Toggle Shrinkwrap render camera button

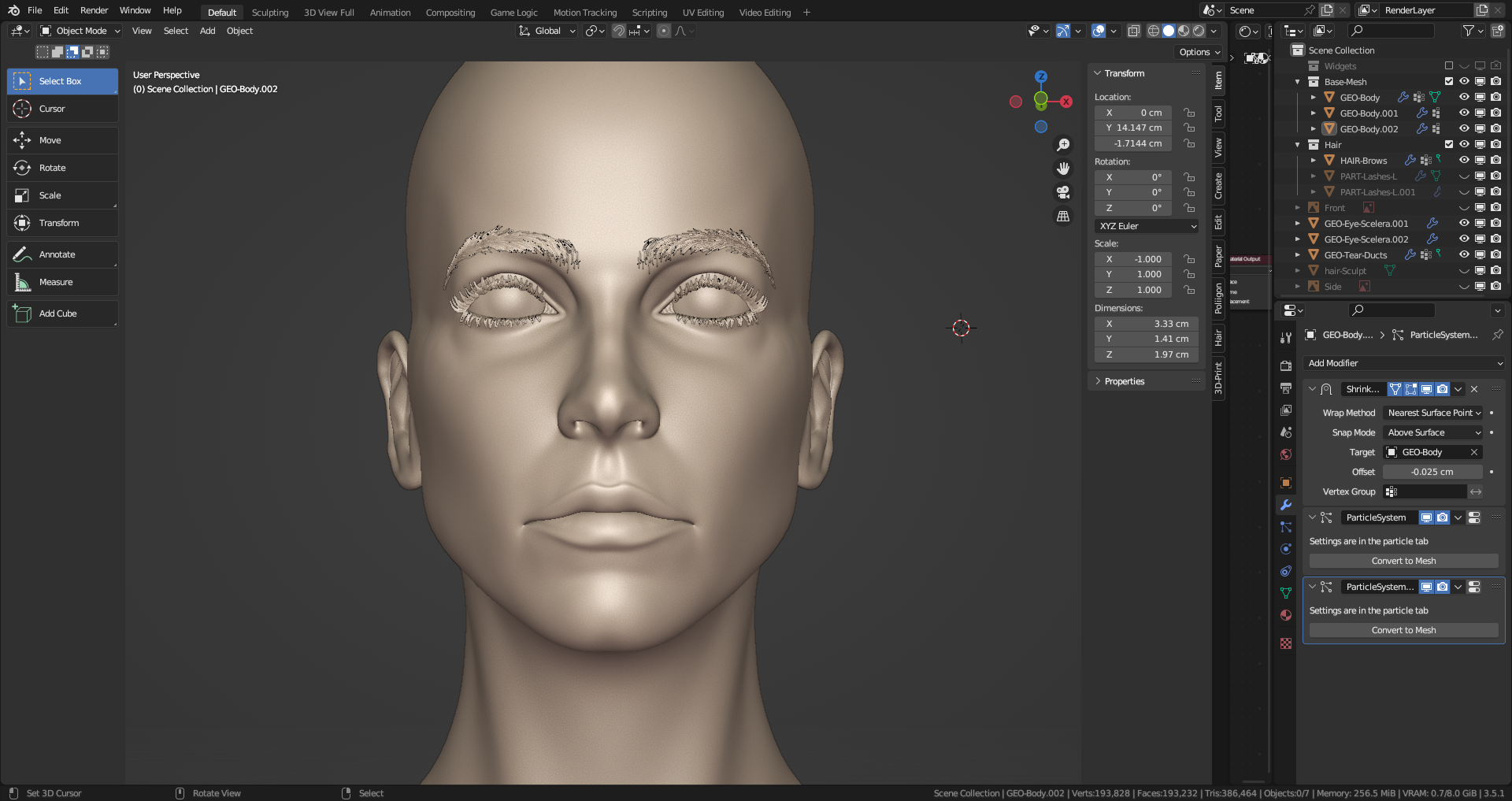click(1442, 389)
